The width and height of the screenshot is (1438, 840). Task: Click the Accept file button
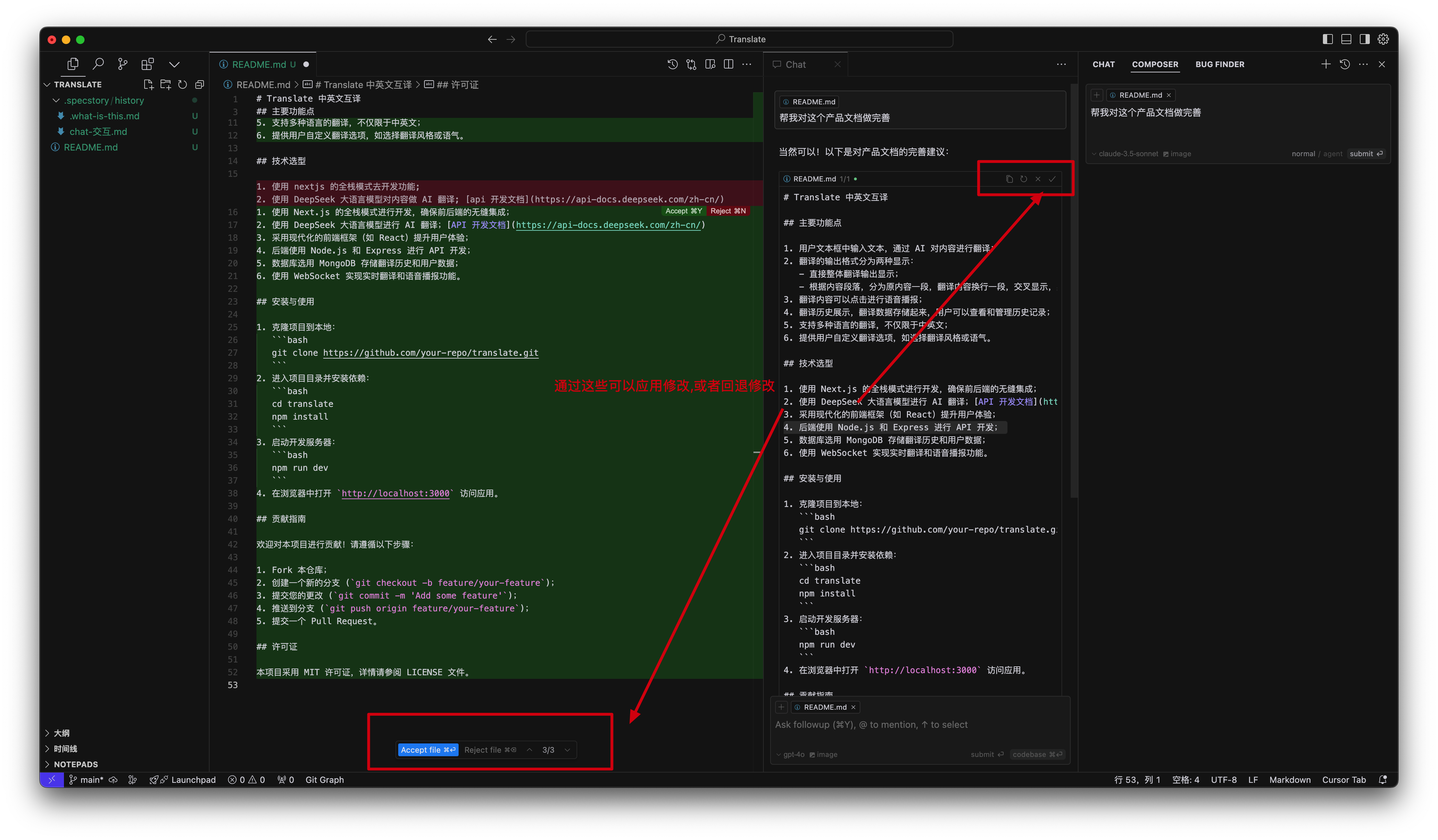click(427, 750)
